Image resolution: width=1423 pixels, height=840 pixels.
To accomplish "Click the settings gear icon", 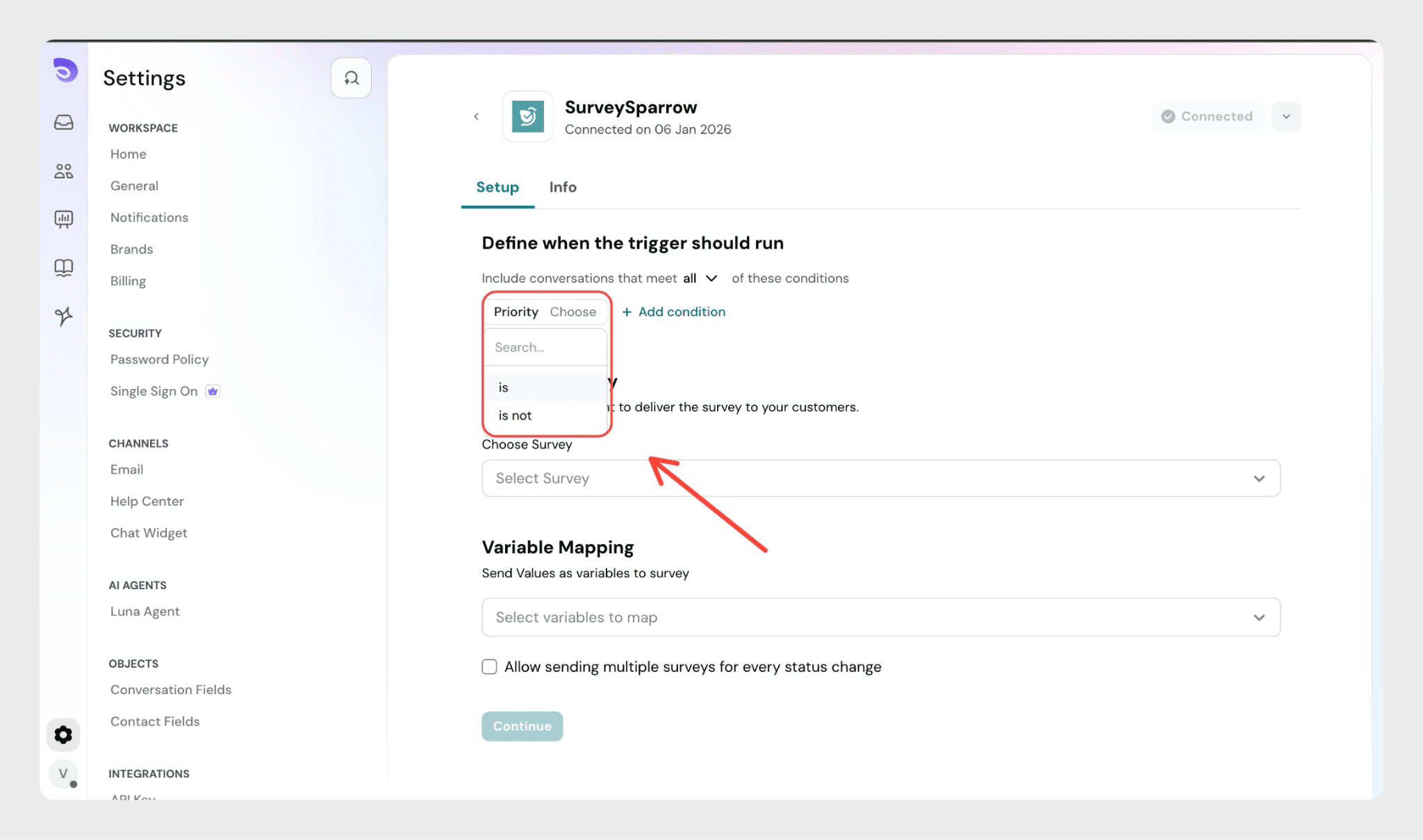I will click(63, 734).
